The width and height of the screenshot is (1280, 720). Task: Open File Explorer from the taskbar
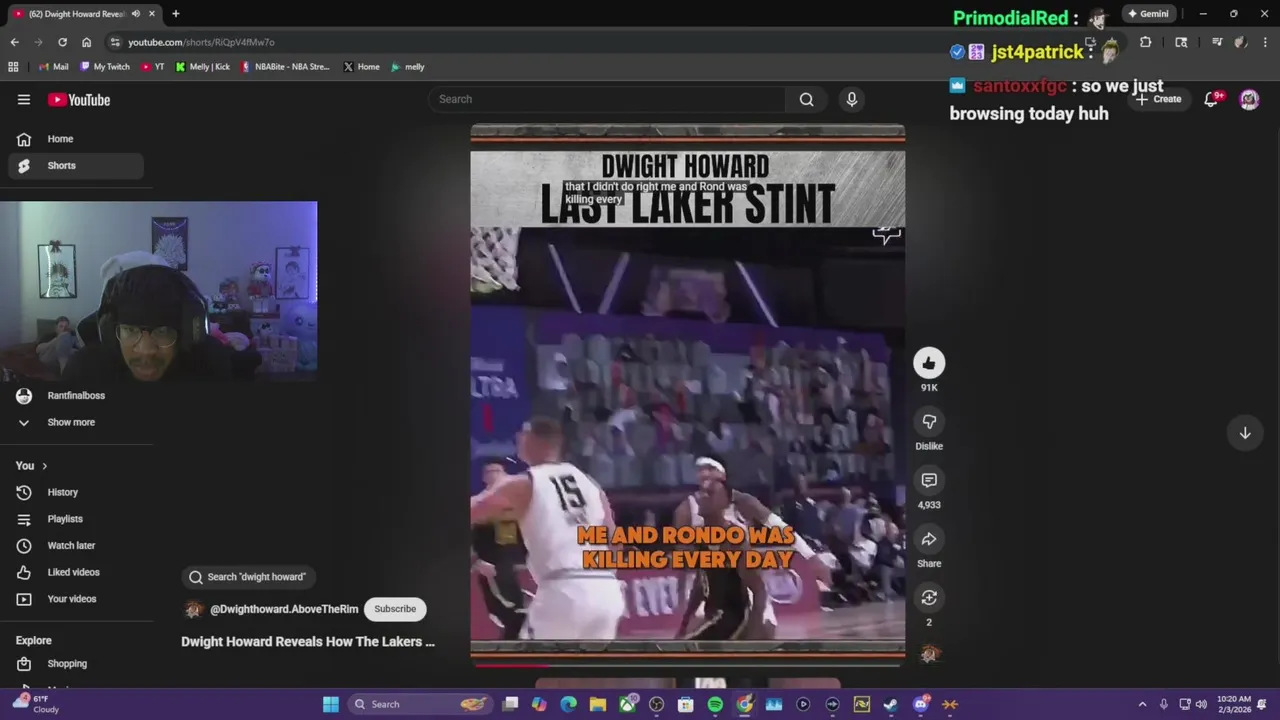click(598, 704)
